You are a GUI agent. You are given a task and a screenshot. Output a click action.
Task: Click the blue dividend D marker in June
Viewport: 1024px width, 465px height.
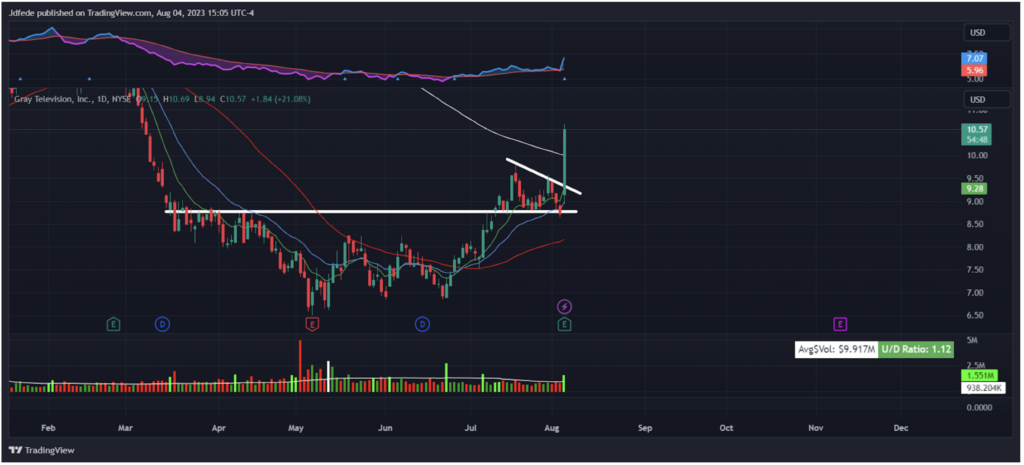click(422, 324)
